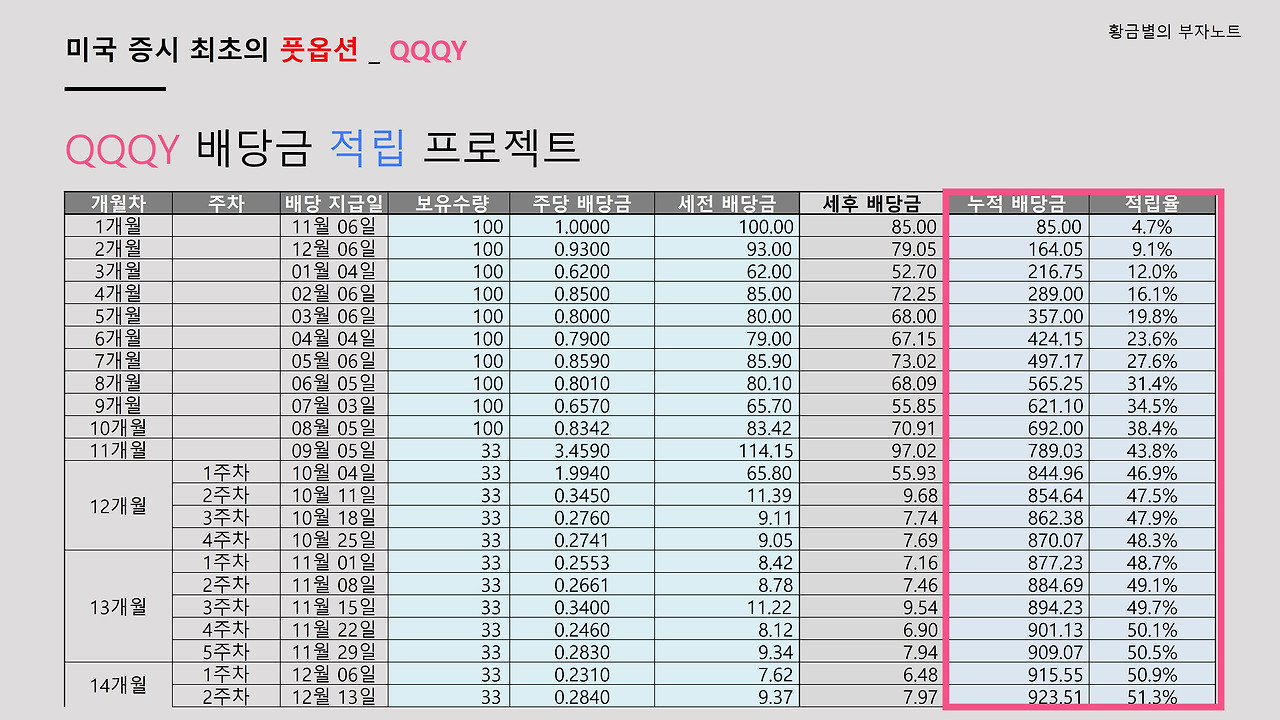
Task: Click the merged '12개월' cell
Action: tap(118, 506)
